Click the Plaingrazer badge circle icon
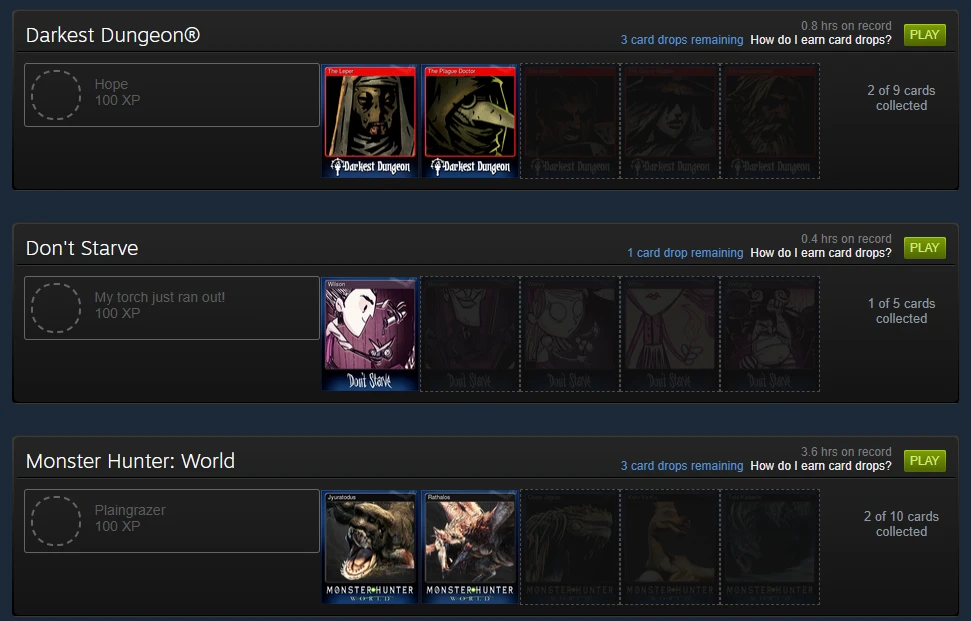 point(56,521)
